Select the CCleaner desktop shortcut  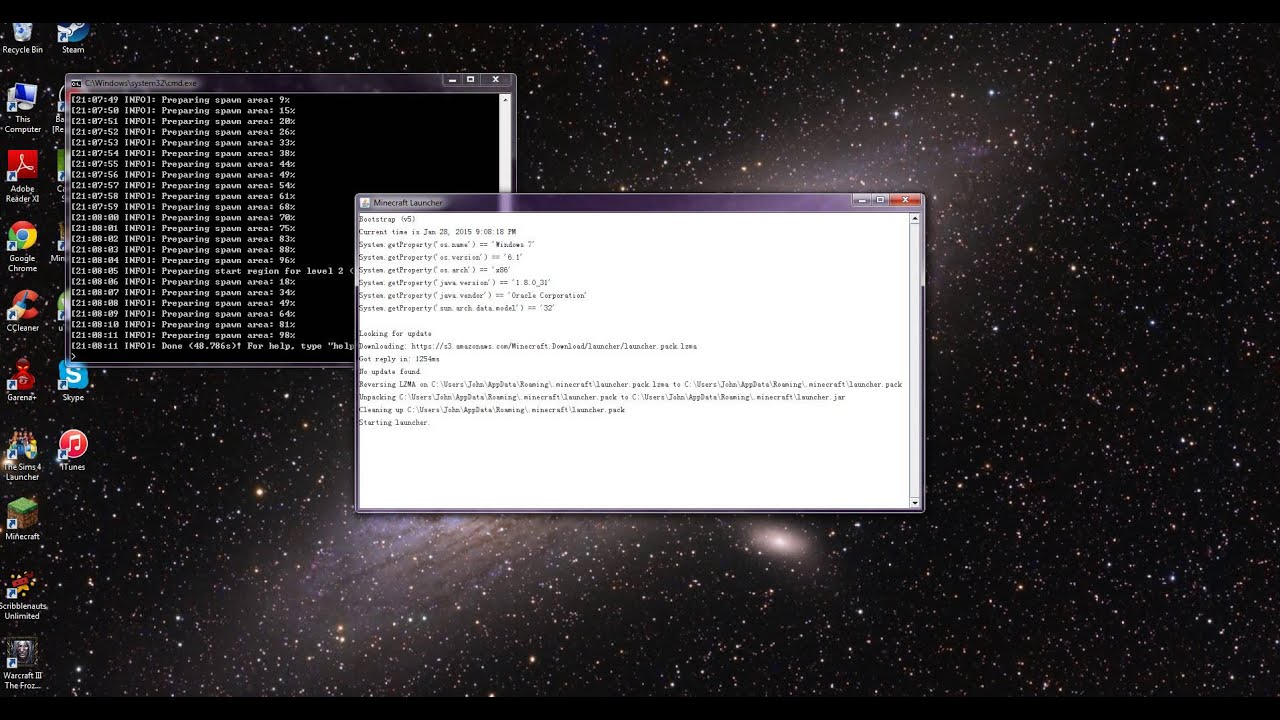(22, 310)
